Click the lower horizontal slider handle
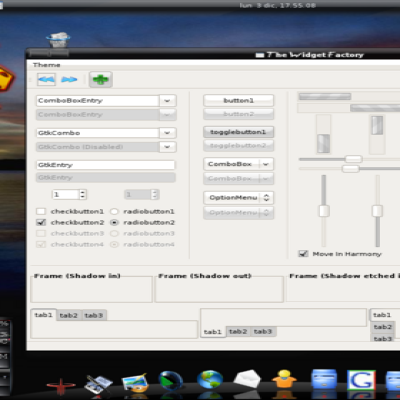400x400 pixels. [351, 169]
